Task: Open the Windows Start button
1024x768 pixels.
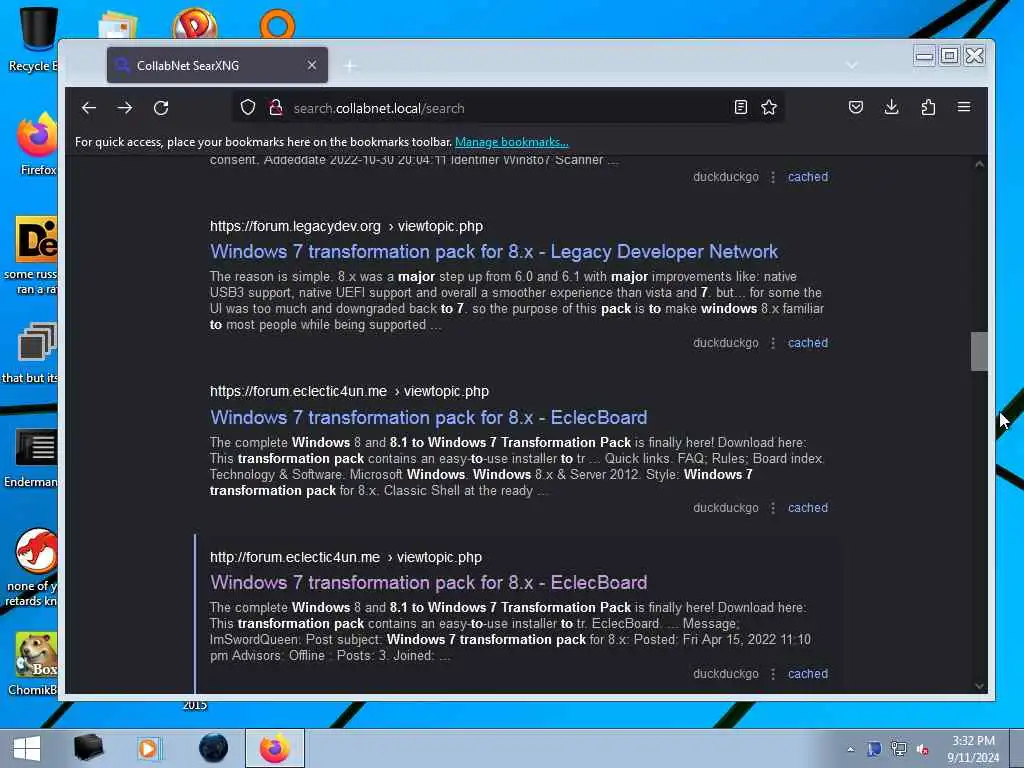Action: coord(27,748)
